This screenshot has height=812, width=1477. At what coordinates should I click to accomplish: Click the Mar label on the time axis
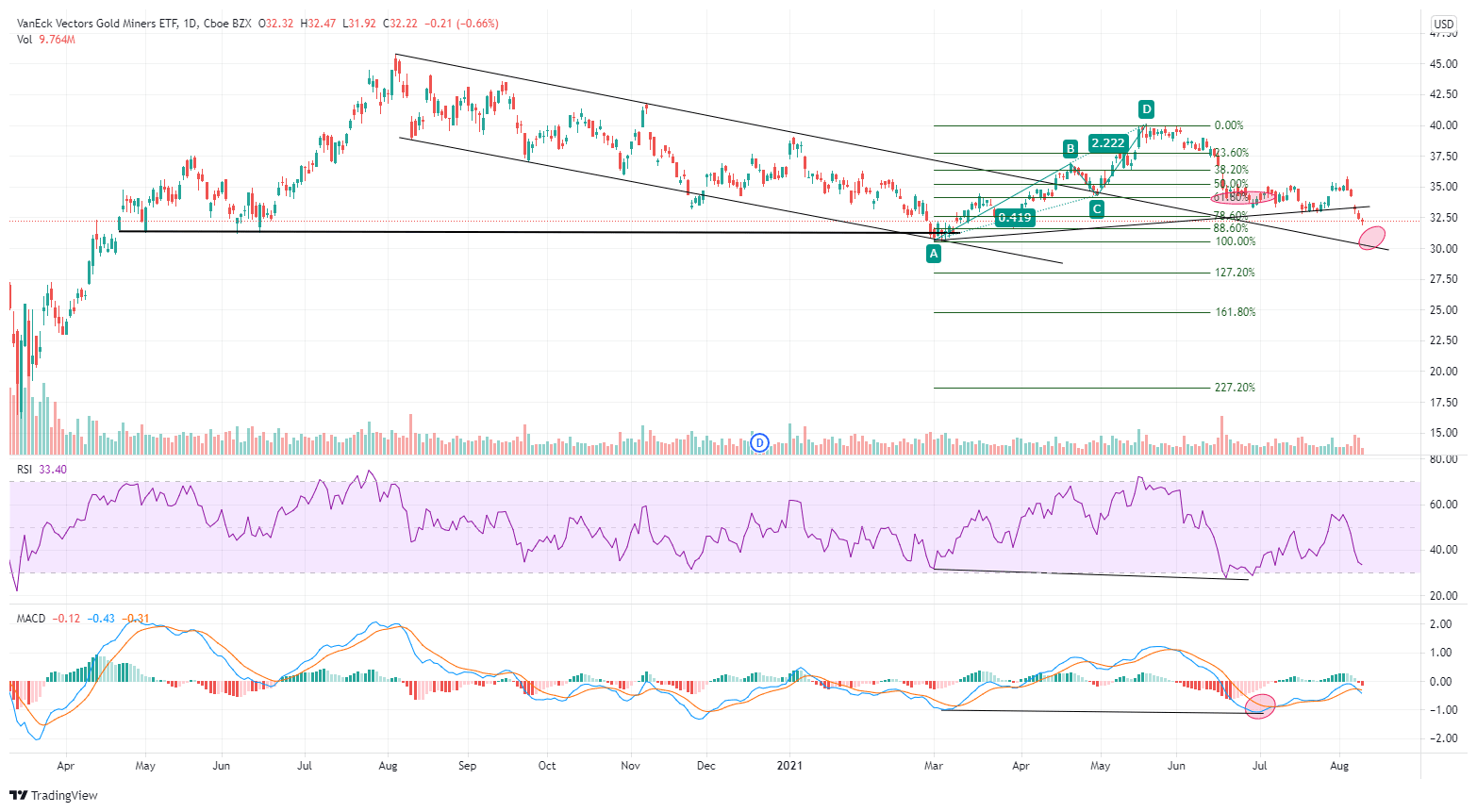935,766
